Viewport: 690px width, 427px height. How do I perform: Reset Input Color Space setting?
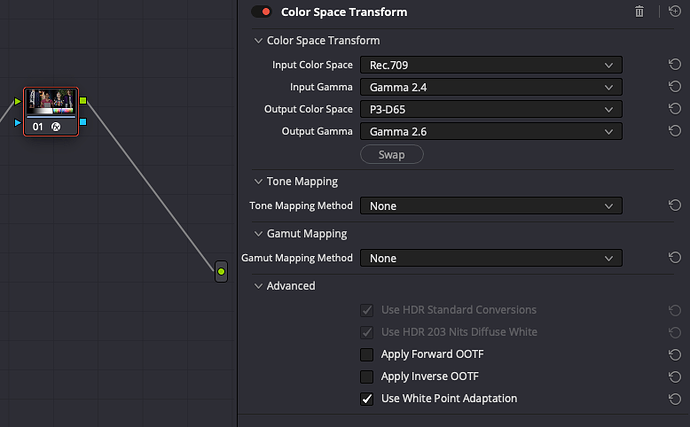(675, 65)
